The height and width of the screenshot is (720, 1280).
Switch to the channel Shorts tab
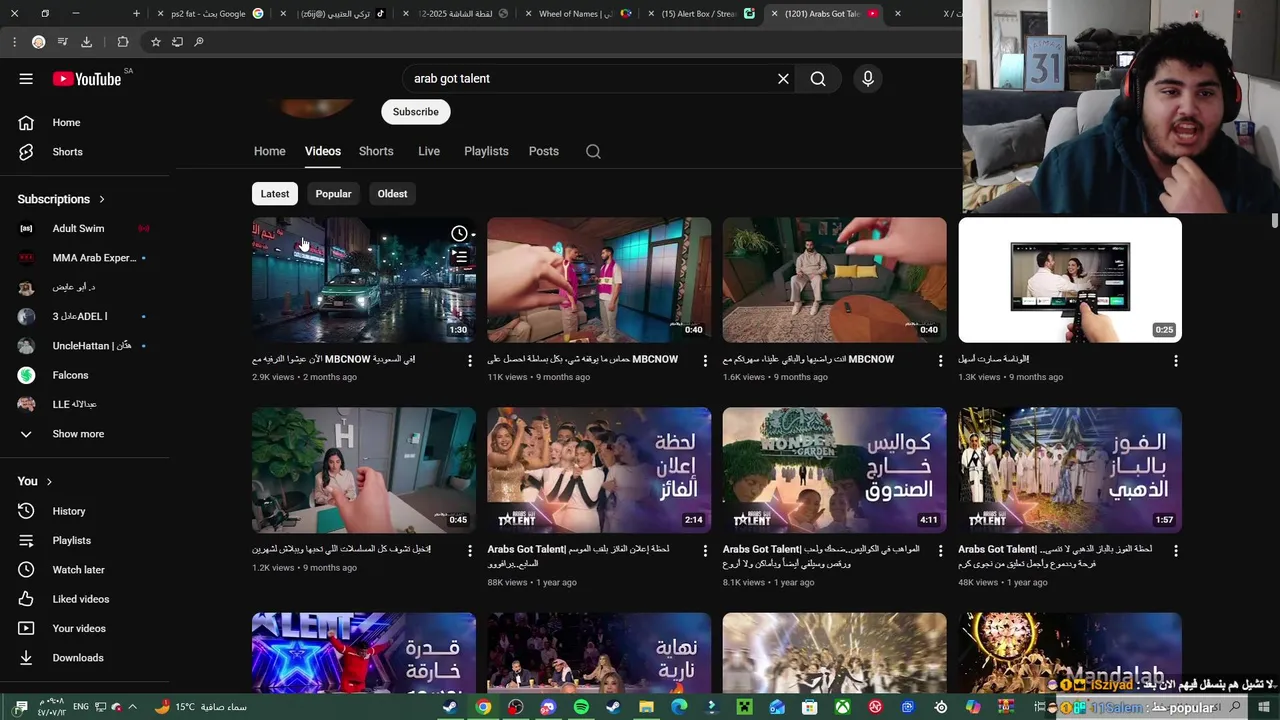(x=376, y=151)
